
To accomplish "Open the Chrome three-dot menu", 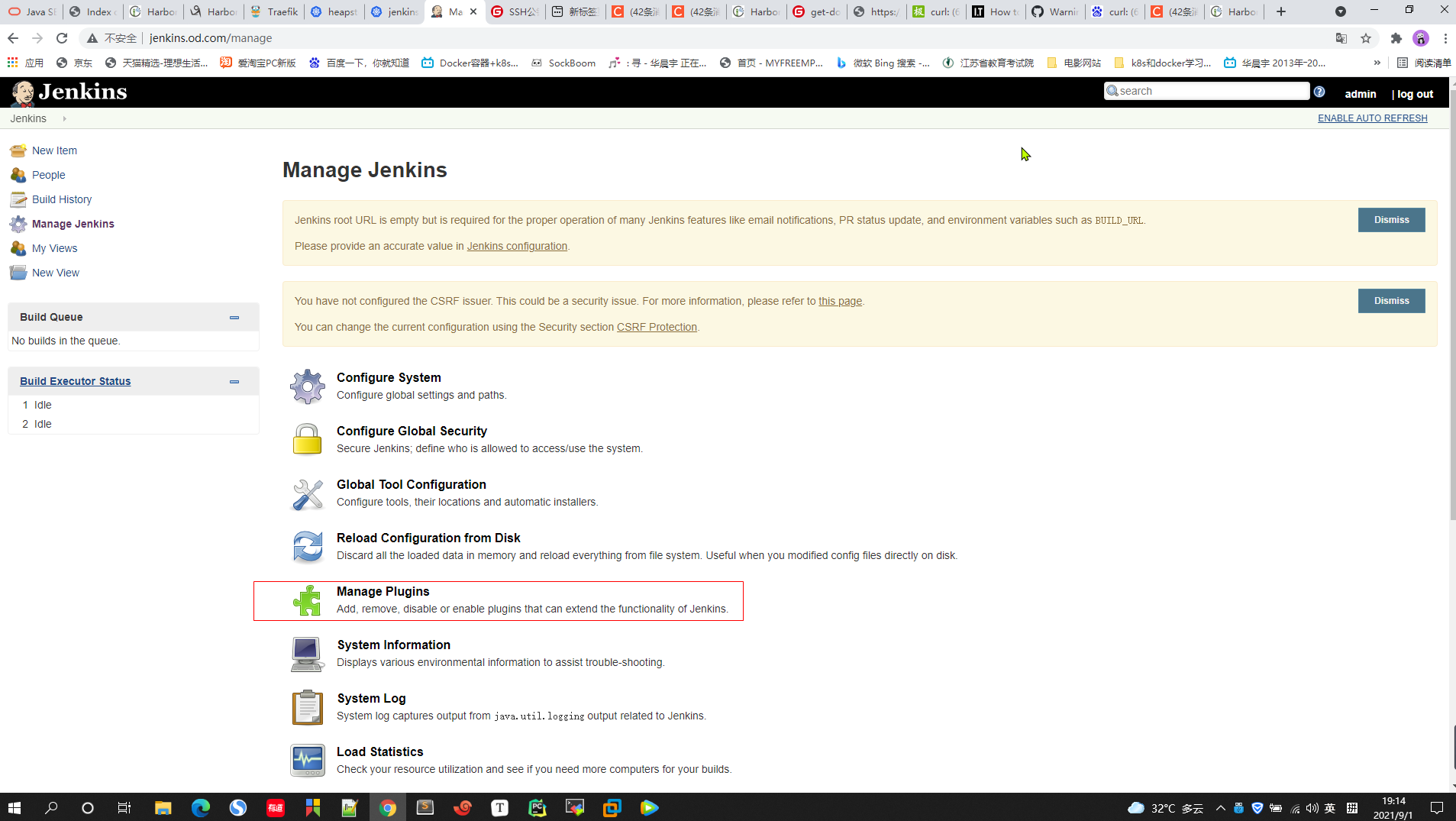I will coord(1445,38).
